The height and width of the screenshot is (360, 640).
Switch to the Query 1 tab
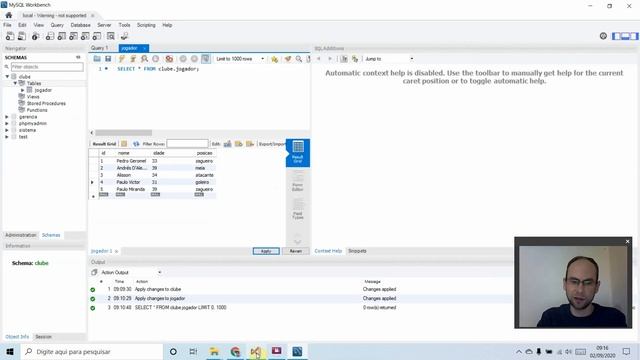(x=100, y=48)
